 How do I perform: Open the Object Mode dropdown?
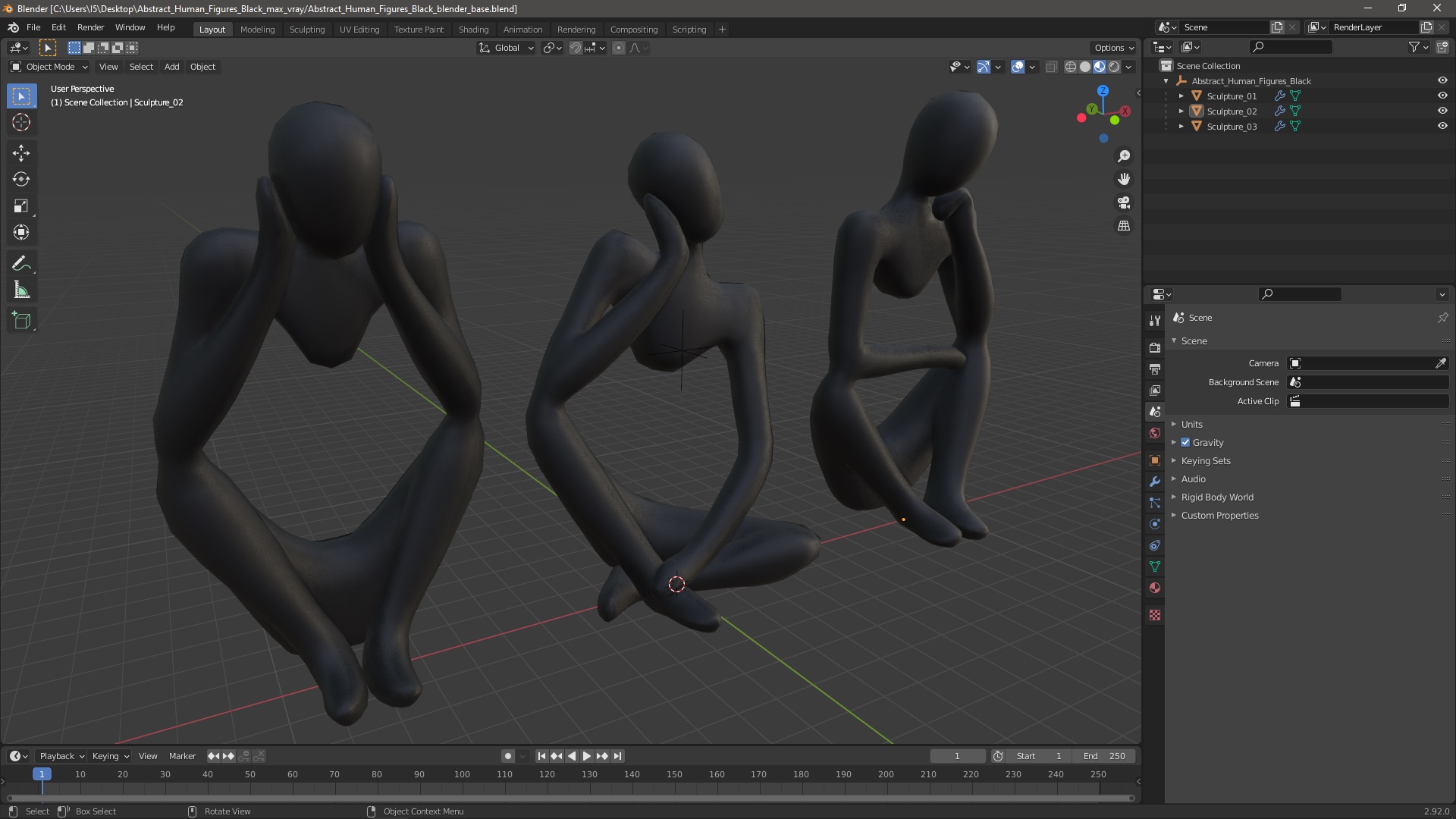pyautogui.click(x=49, y=67)
